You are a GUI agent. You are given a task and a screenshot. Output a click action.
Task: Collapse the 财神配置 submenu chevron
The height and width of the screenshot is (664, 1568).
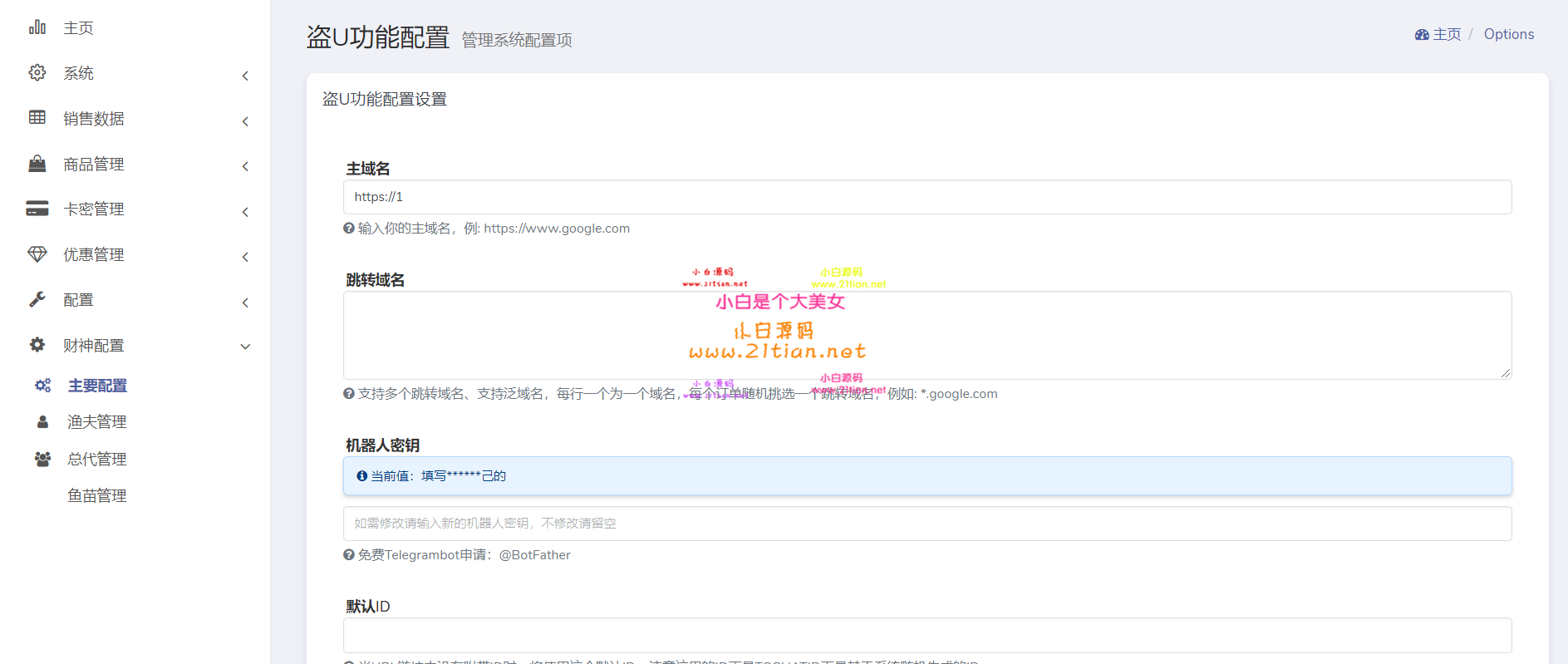point(245,347)
